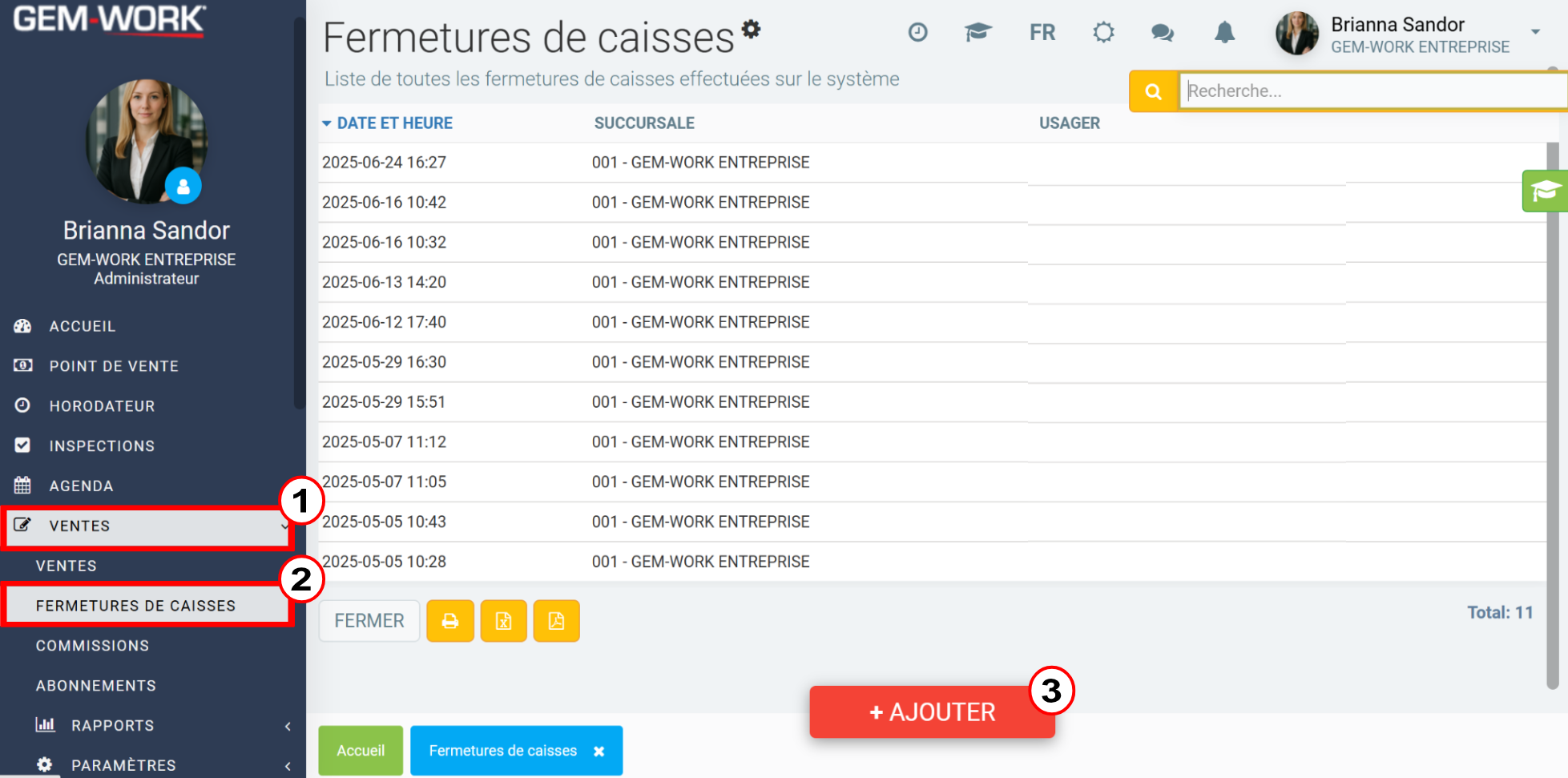
Task: Click the FERMER button
Action: coord(369,621)
